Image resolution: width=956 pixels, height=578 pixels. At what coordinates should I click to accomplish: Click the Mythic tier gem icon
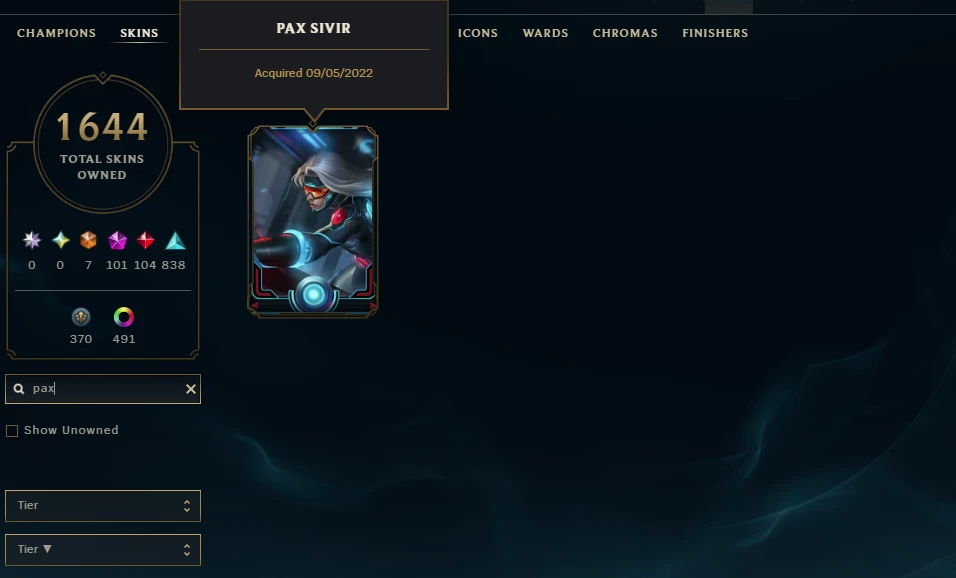pyautogui.click(x=60, y=240)
